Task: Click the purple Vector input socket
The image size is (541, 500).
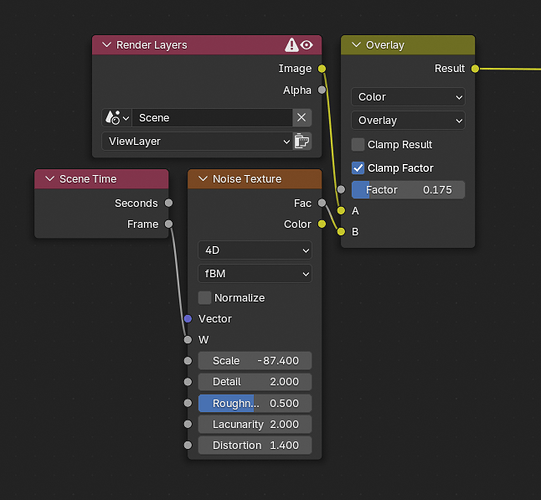Action: pyautogui.click(x=188, y=319)
